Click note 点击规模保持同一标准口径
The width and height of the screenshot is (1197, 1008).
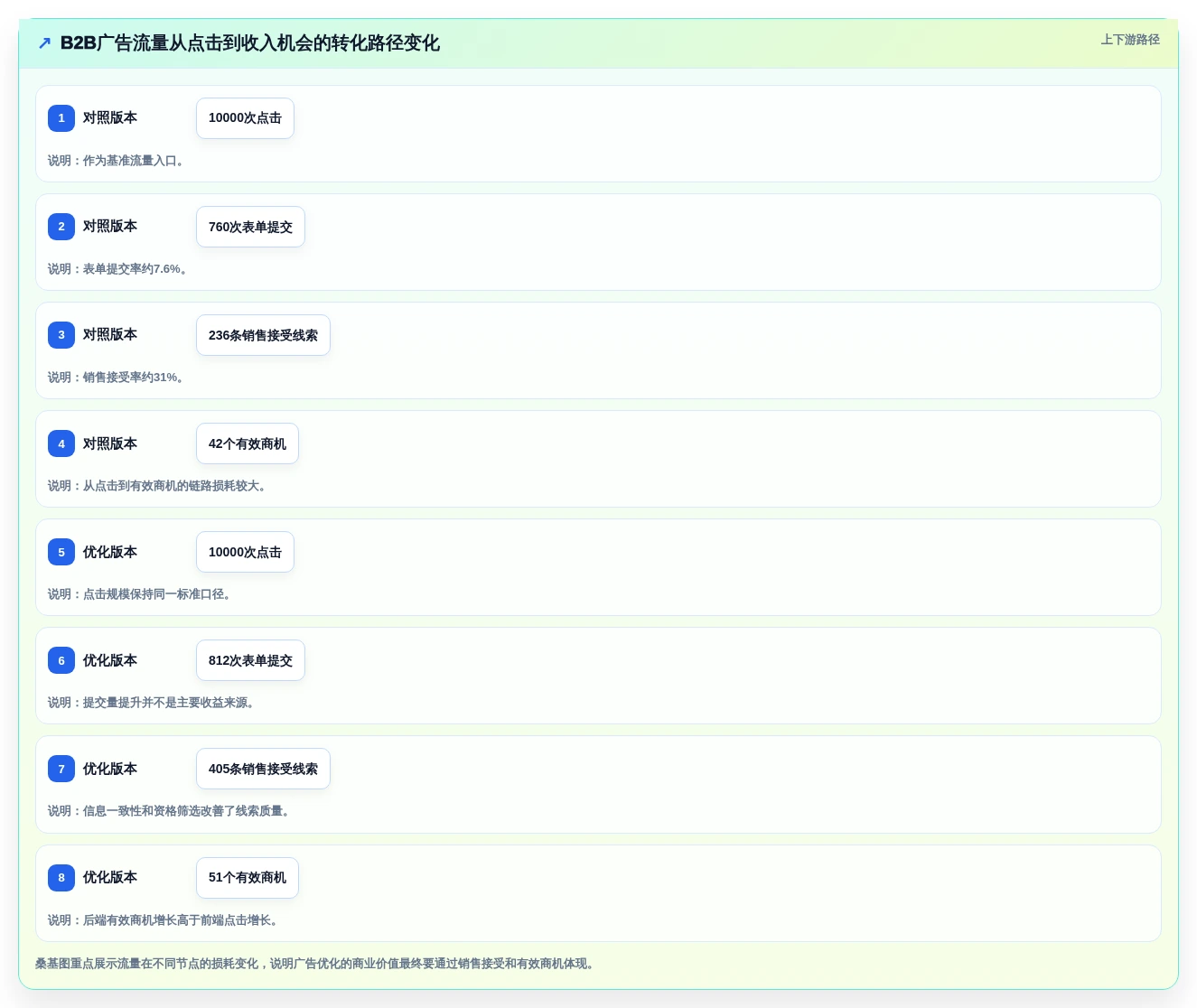141,594
